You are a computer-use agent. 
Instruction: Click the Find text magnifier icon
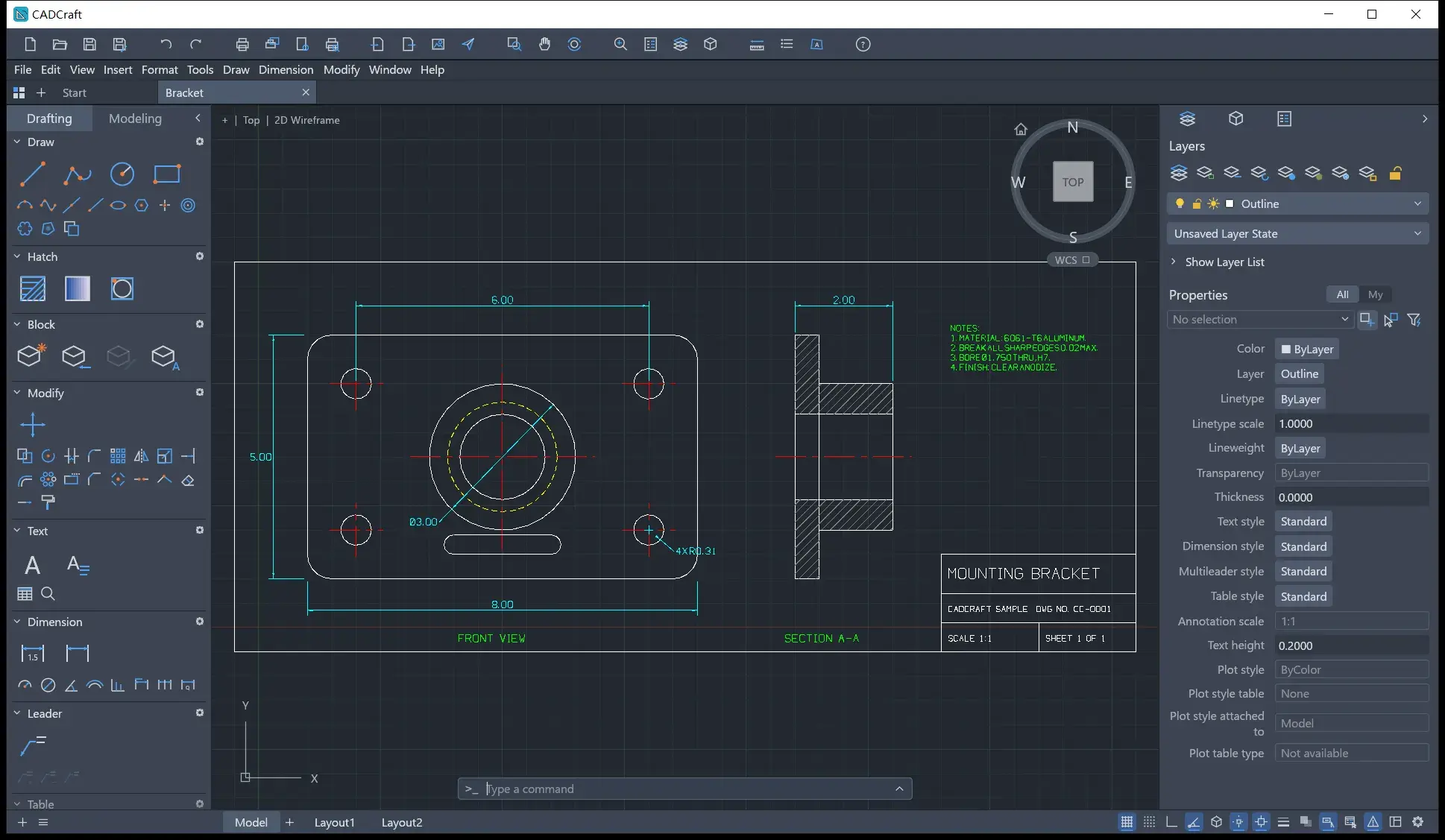click(48, 594)
